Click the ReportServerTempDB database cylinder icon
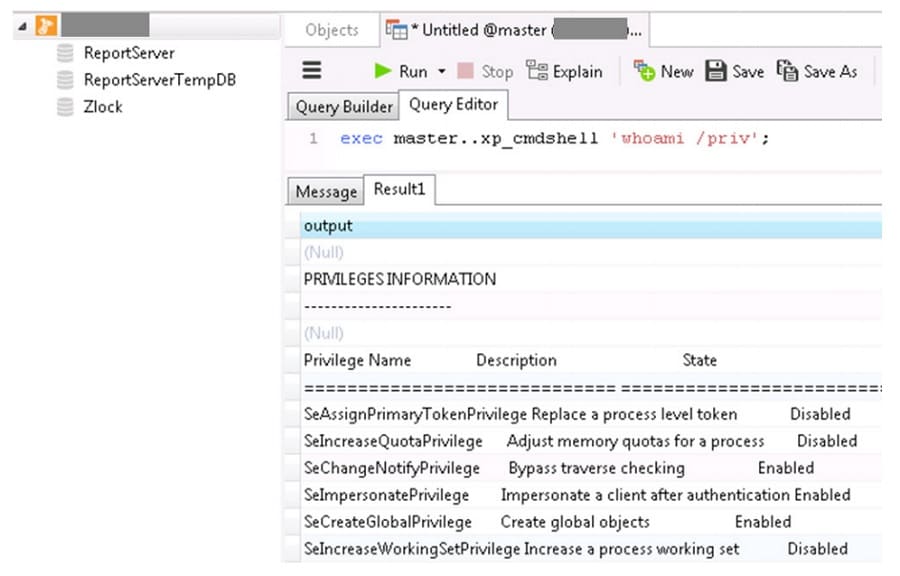Viewport: 900px width, 576px height. pyautogui.click(x=65, y=80)
